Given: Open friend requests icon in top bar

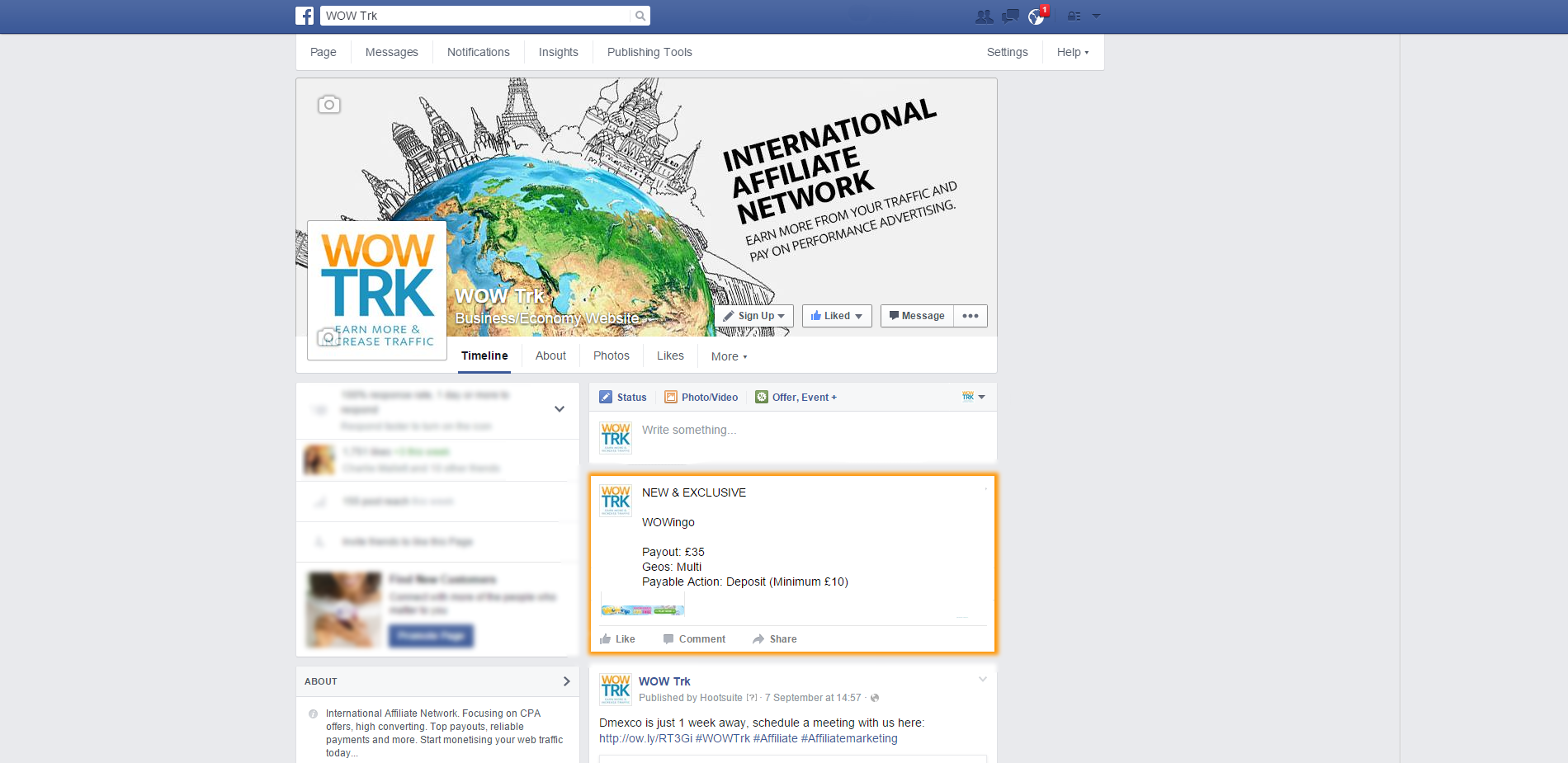Looking at the screenshot, I should [x=984, y=16].
